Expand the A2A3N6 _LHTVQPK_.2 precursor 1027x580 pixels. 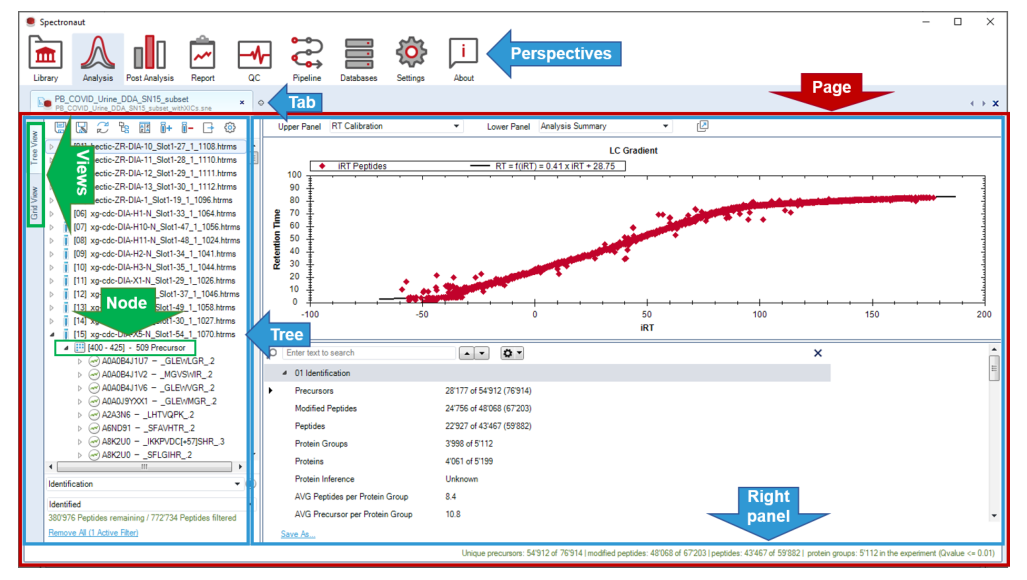[79, 415]
